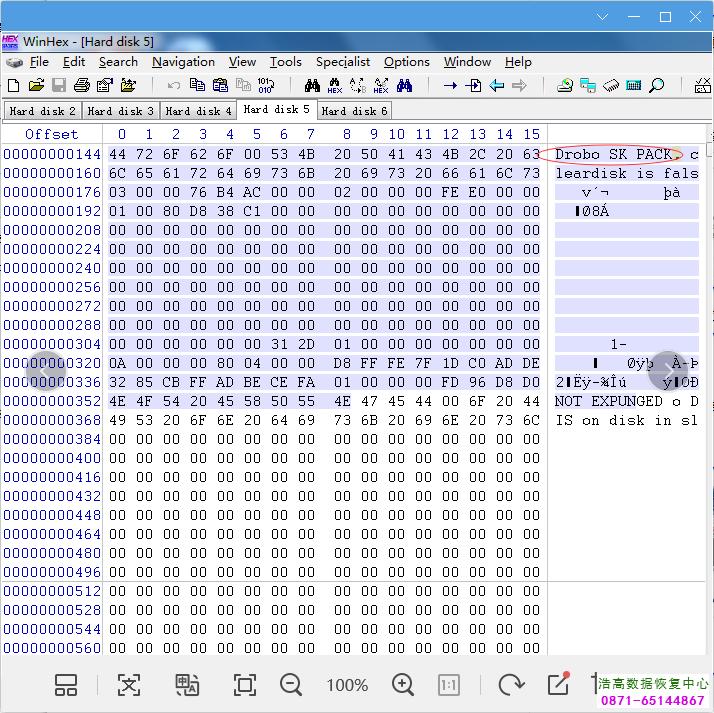Click the 1:1 actual size button
Viewport: 714px width, 713px height.
(x=449, y=685)
